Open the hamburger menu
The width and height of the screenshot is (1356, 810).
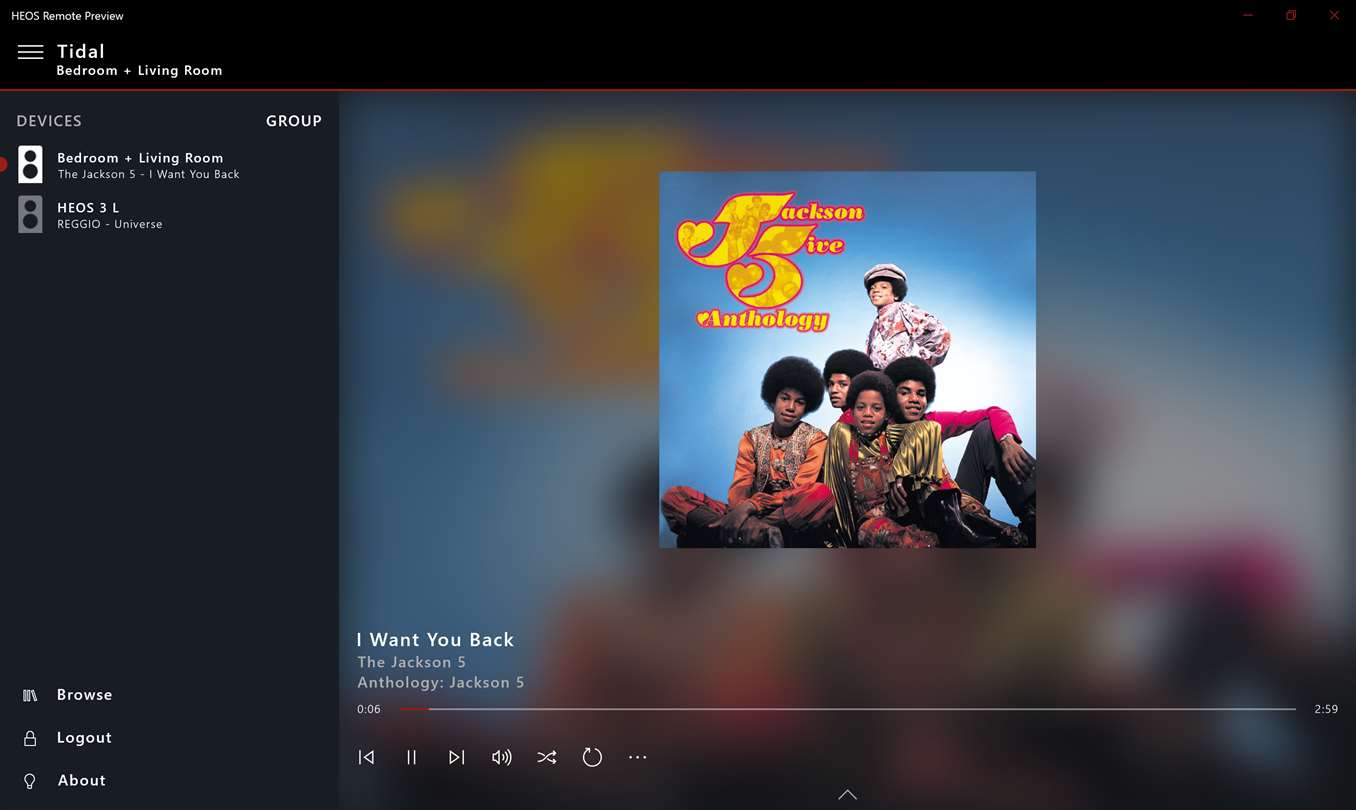click(x=30, y=52)
